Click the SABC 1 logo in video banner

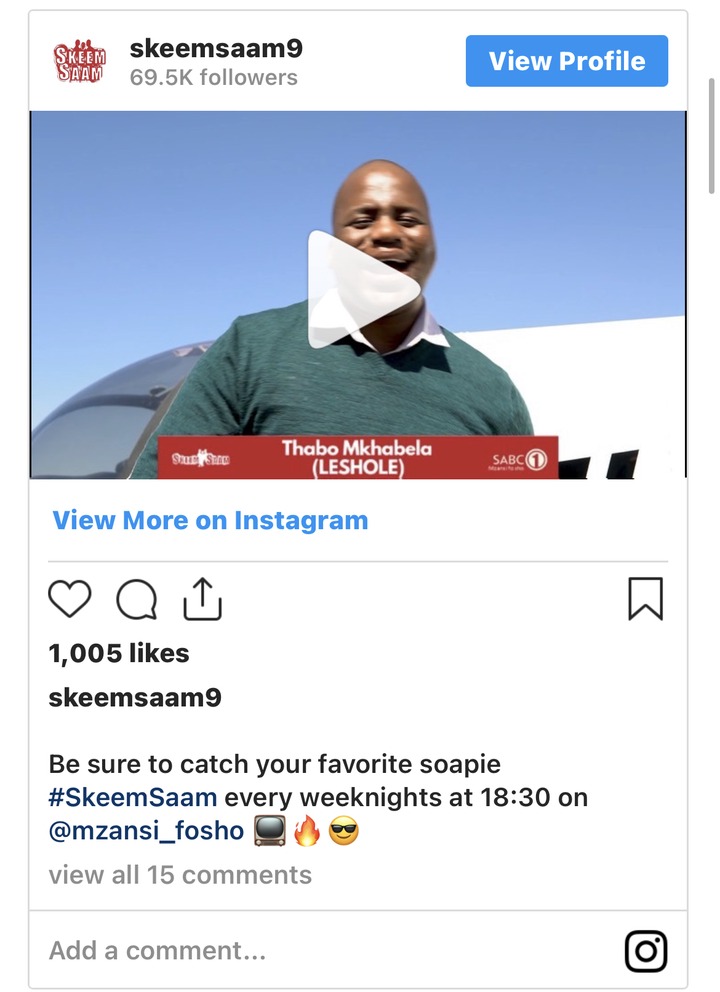pyautogui.click(x=518, y=460)
